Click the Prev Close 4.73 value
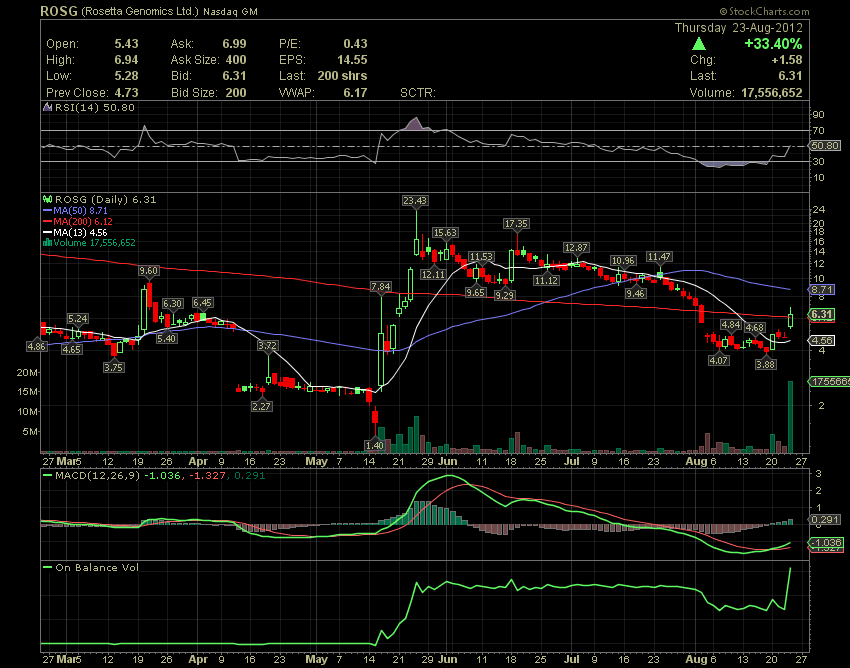850x668 pixels. tap(126, 93)
